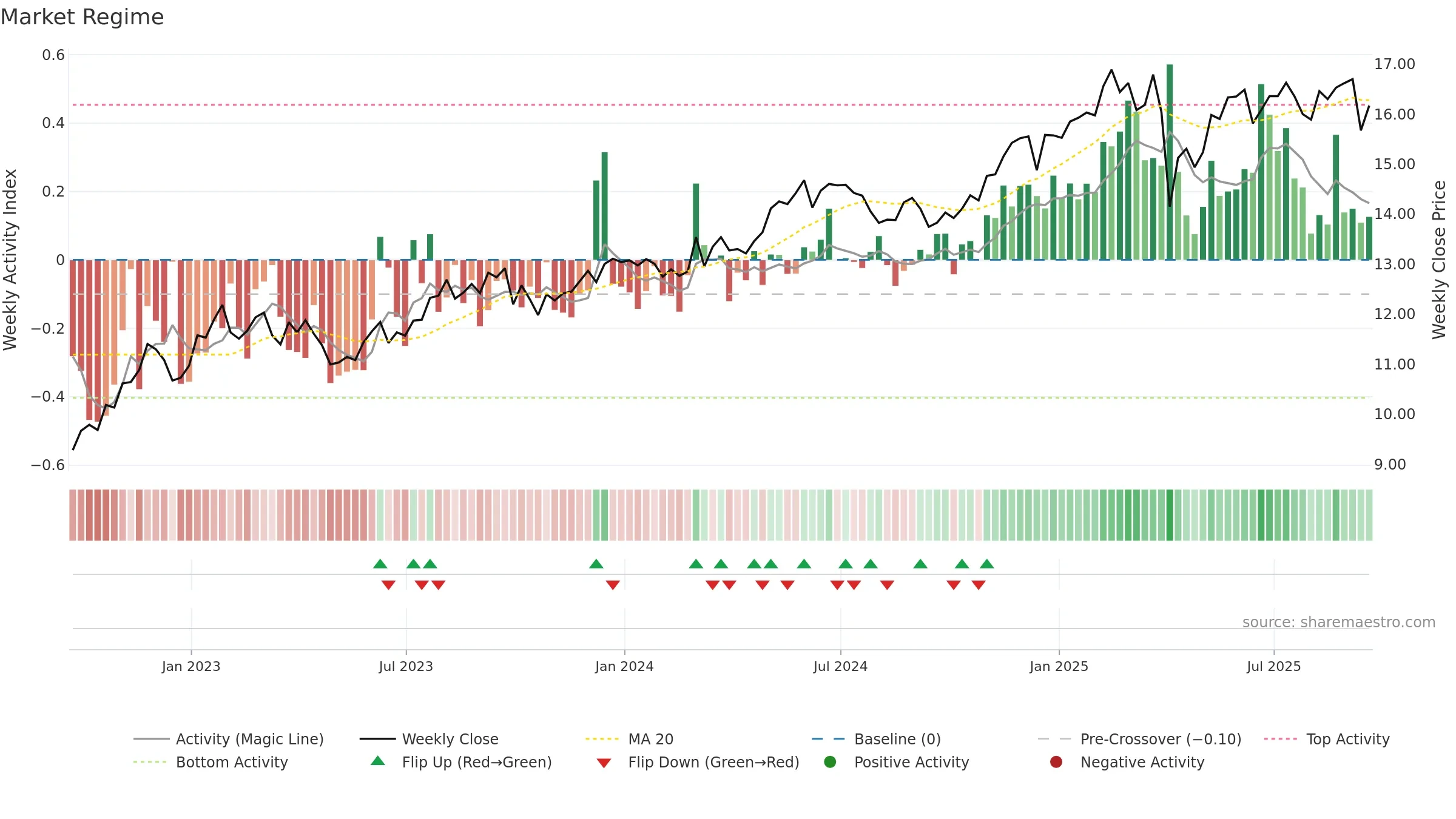Click the 11.00 price axis tick
This screenshot has width=1456, height=819.
[x=1395, y=365]
